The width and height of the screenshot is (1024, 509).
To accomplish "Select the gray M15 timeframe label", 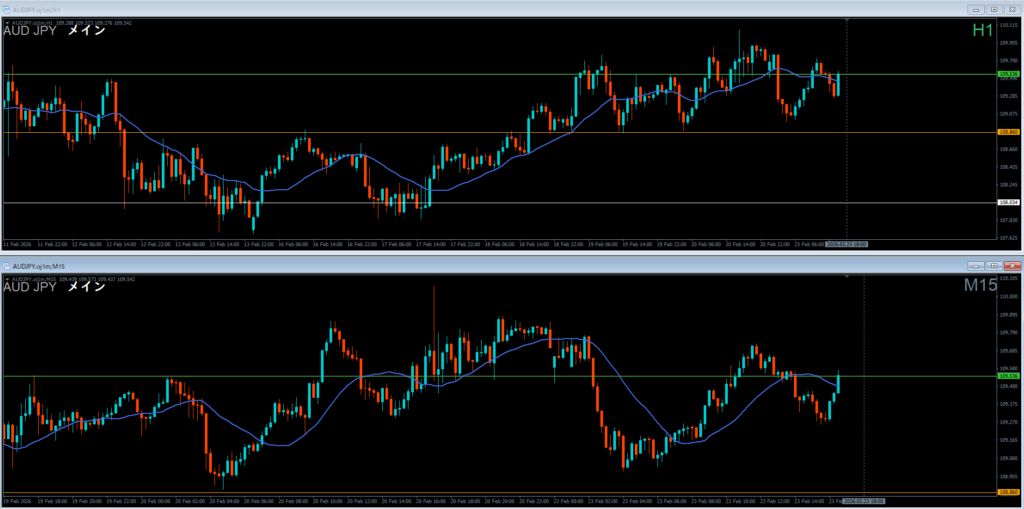I will [978, 286].
